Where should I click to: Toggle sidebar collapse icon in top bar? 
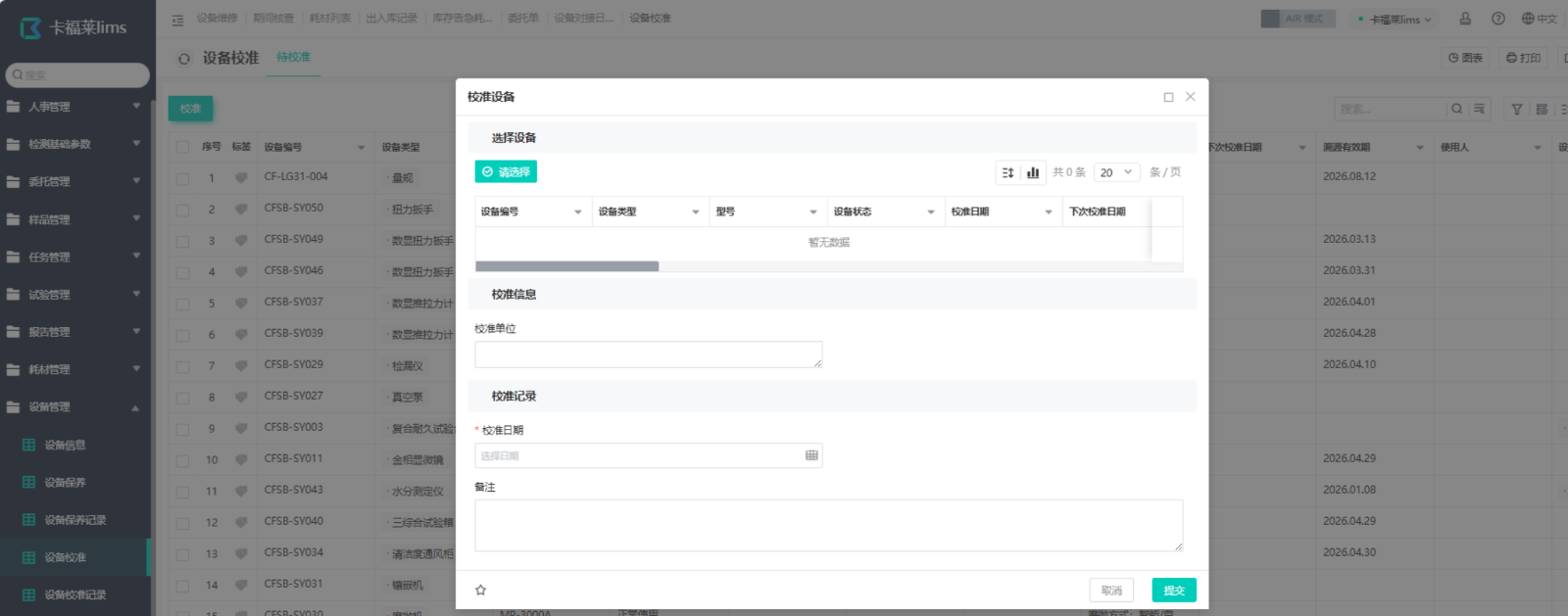177,19
